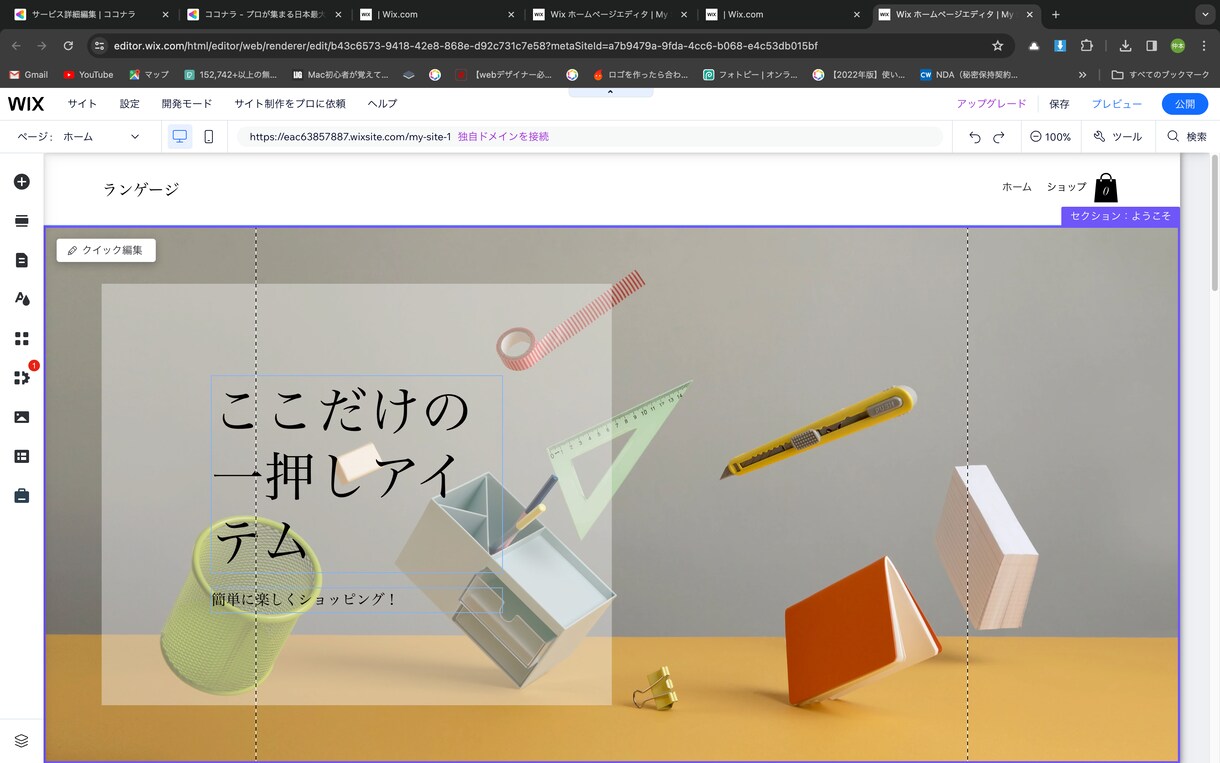Click the クイック編集 quick edit button
Viewport: 1220px width, 763px height.
click(x=106, y=250)
